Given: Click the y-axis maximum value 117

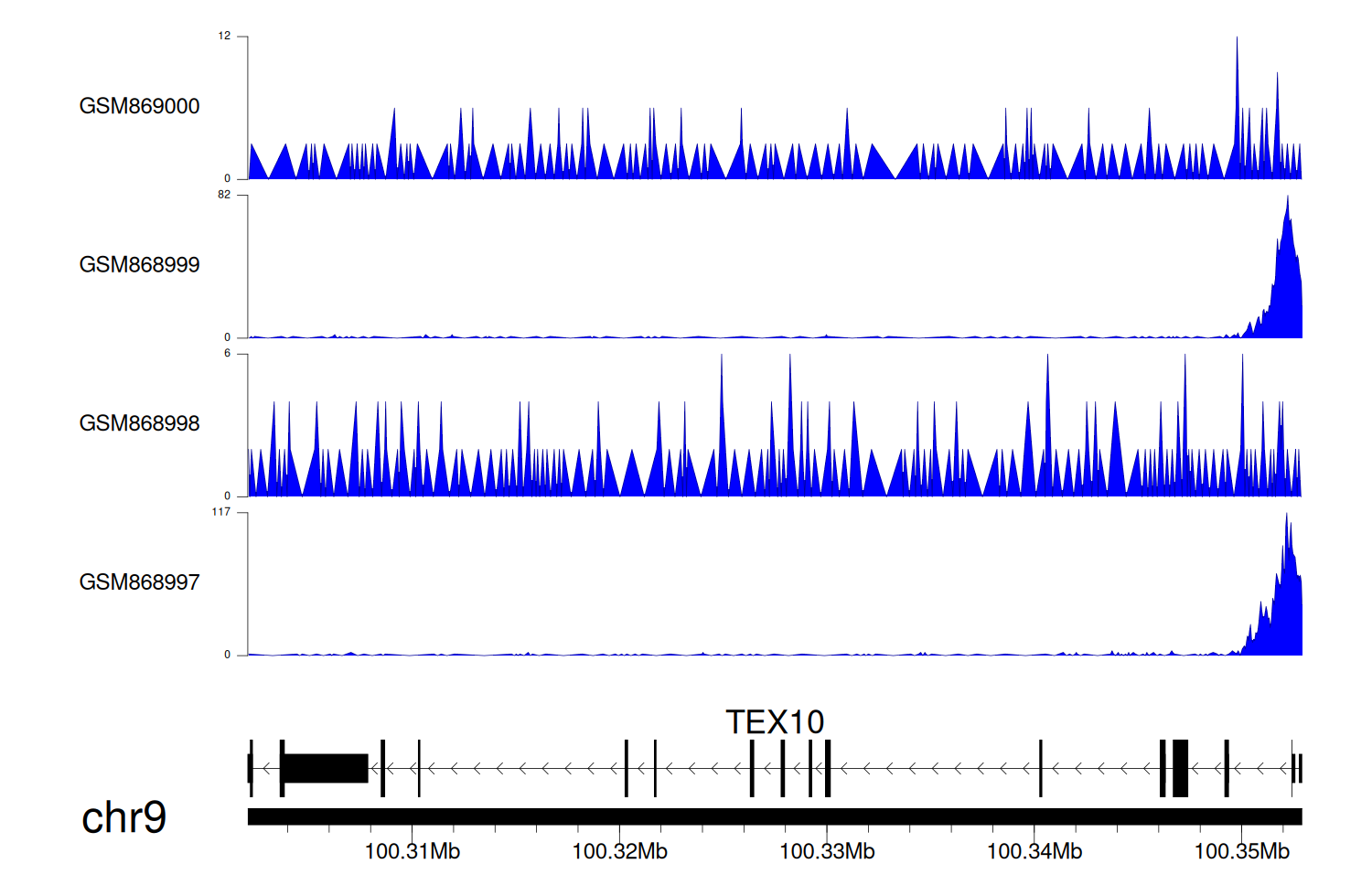Looking at the screenshot, I should 221,512.
